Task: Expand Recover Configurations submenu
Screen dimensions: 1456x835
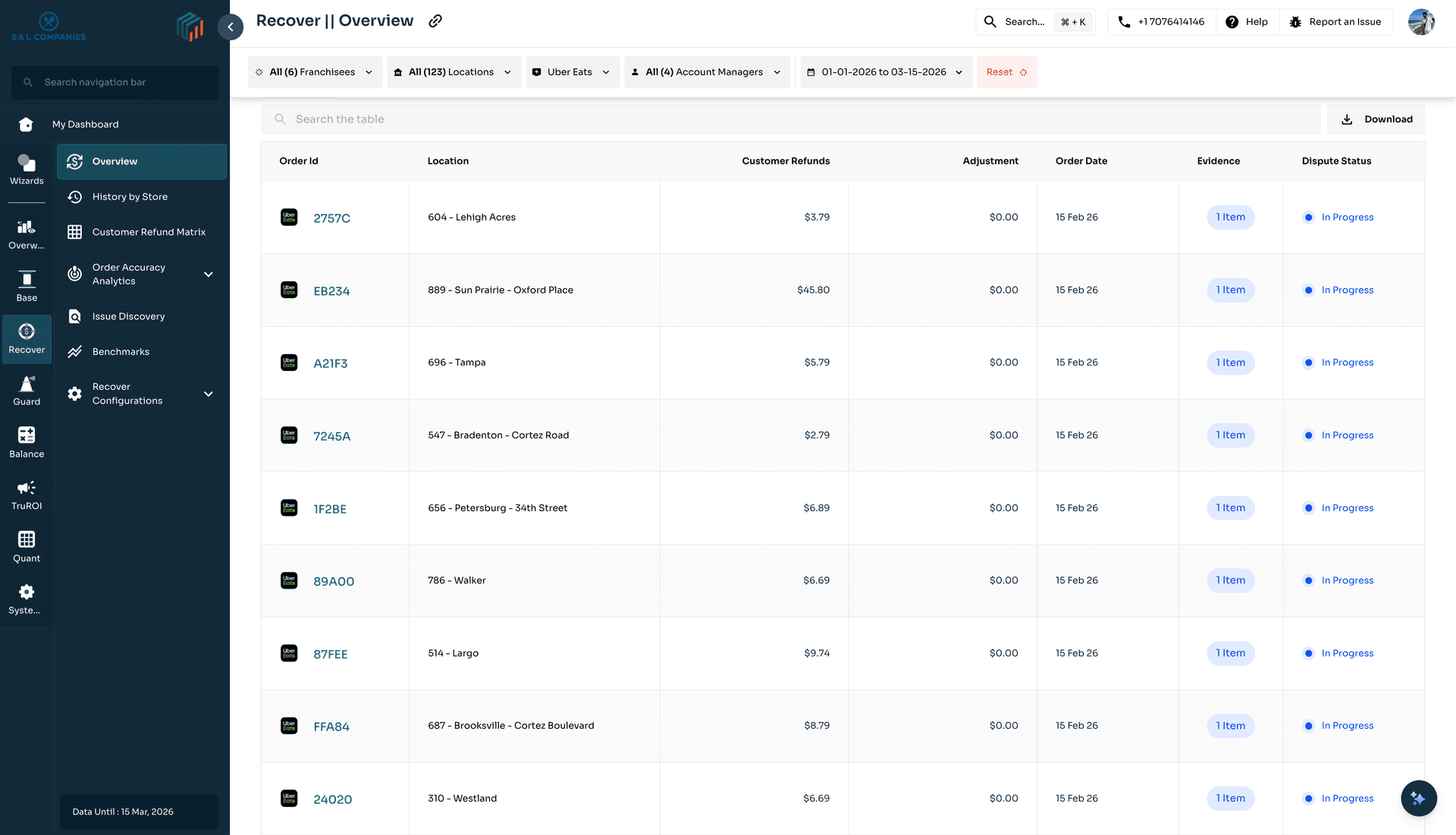Action: [x=209, y=394]
